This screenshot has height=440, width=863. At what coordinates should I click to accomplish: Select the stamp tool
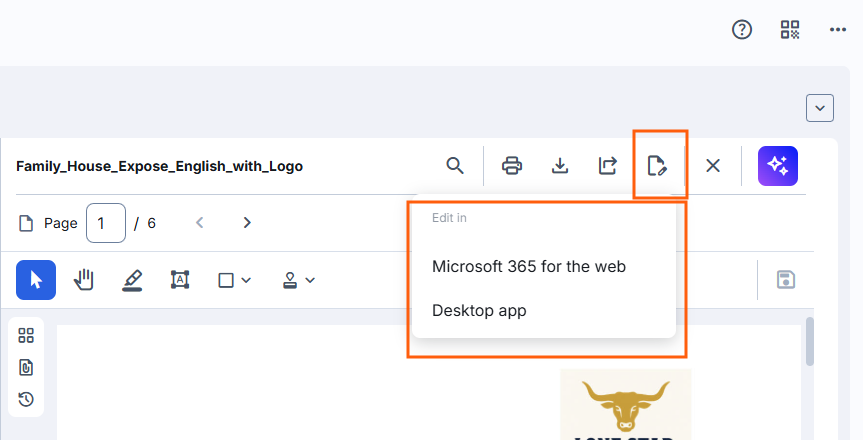click(x=290, y=280)
